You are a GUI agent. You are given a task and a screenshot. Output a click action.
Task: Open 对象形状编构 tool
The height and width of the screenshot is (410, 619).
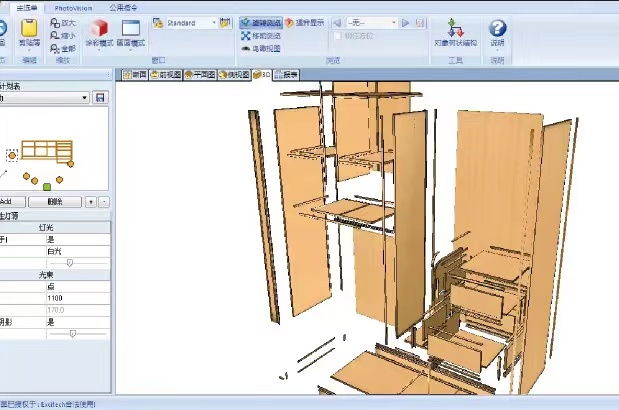(x=455, y=30)
